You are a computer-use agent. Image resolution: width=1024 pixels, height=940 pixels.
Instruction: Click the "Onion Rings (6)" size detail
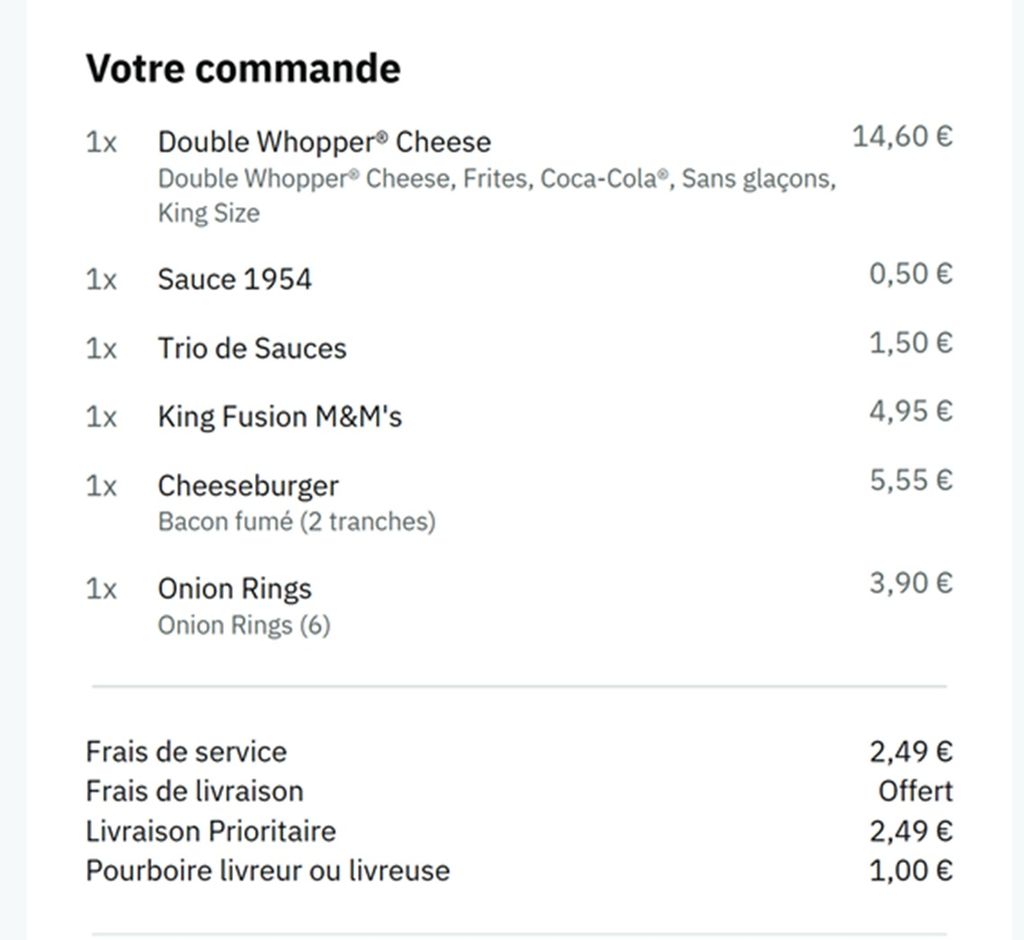244,626
